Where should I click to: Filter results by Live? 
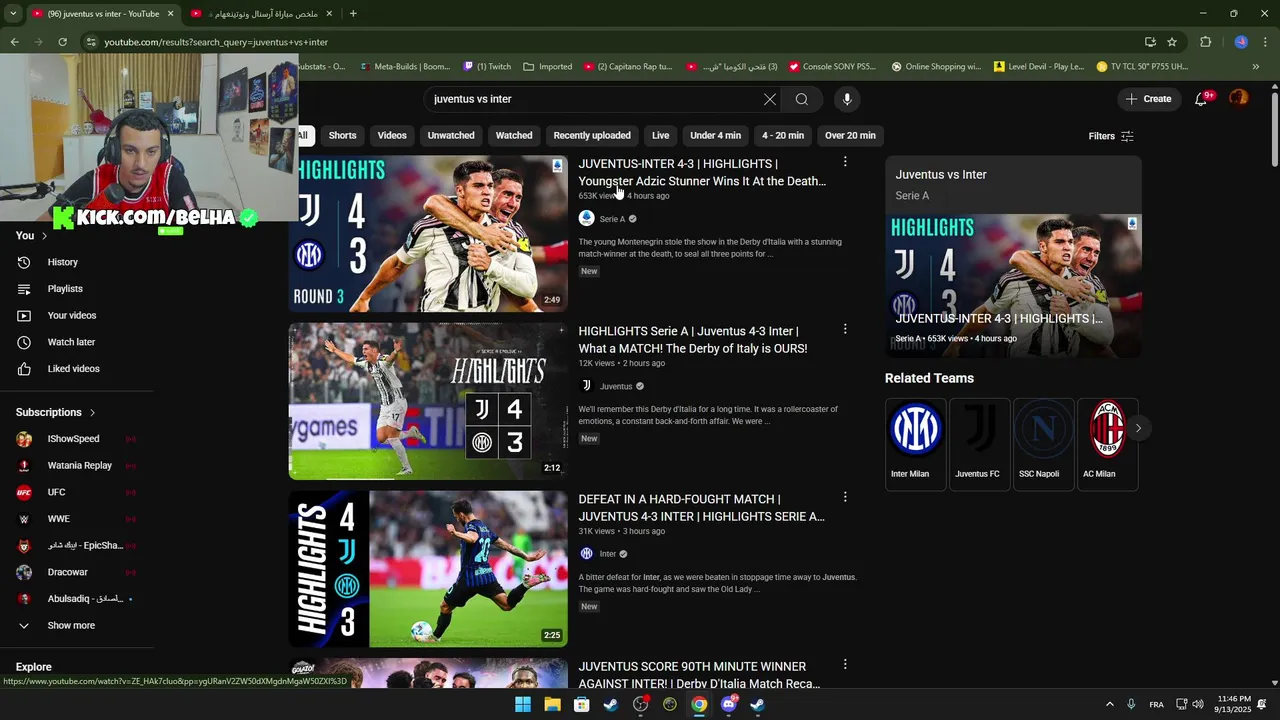coord(660,135)
